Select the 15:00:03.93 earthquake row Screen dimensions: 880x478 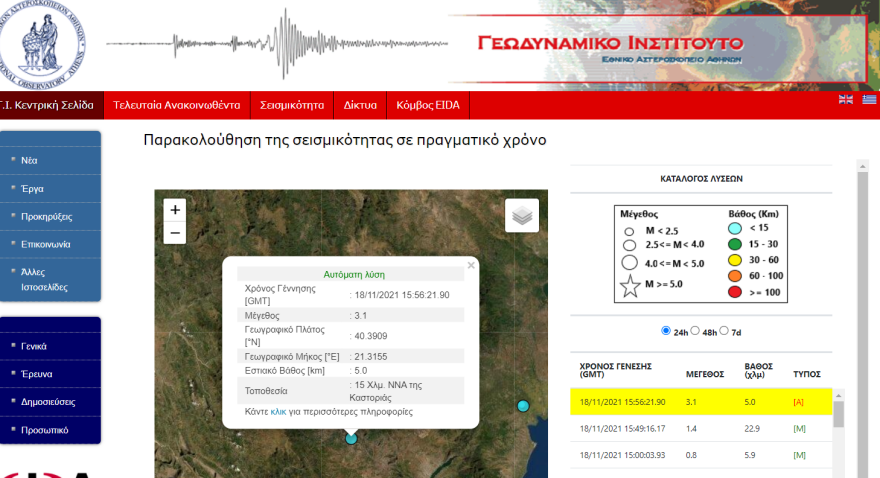[701, 455]
